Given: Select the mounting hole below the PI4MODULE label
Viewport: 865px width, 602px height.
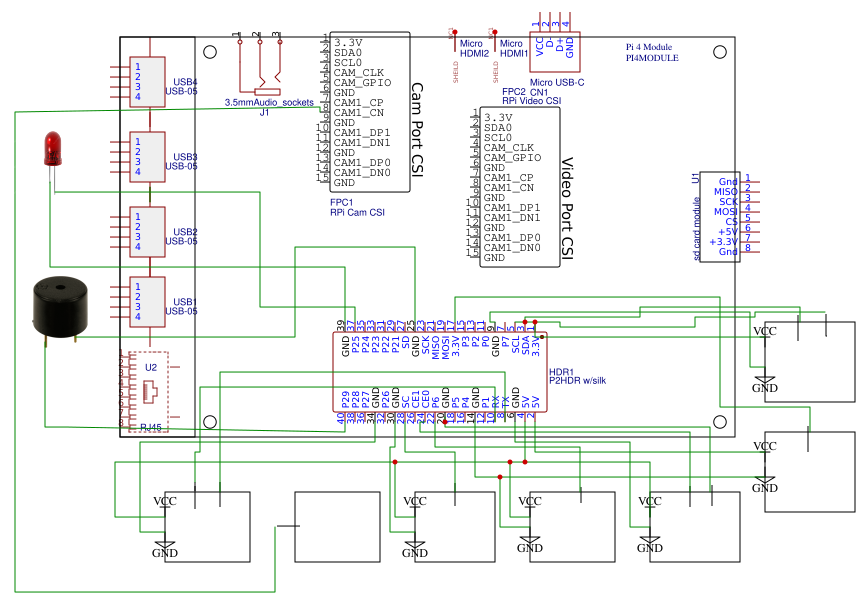Looking at the screenshot, I should tap(720, 52).
